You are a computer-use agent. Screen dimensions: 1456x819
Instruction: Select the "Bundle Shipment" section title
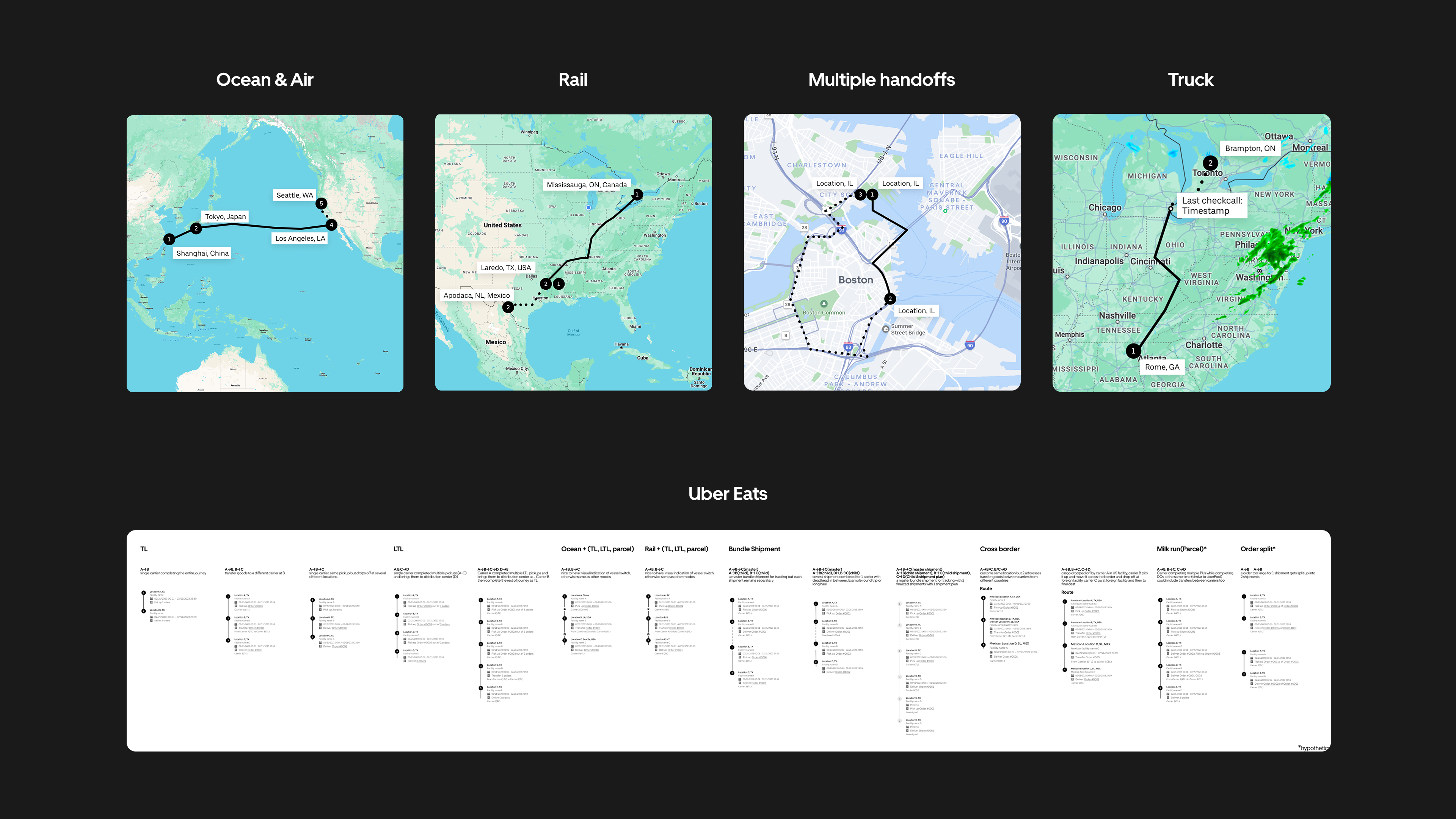[754, 549]
